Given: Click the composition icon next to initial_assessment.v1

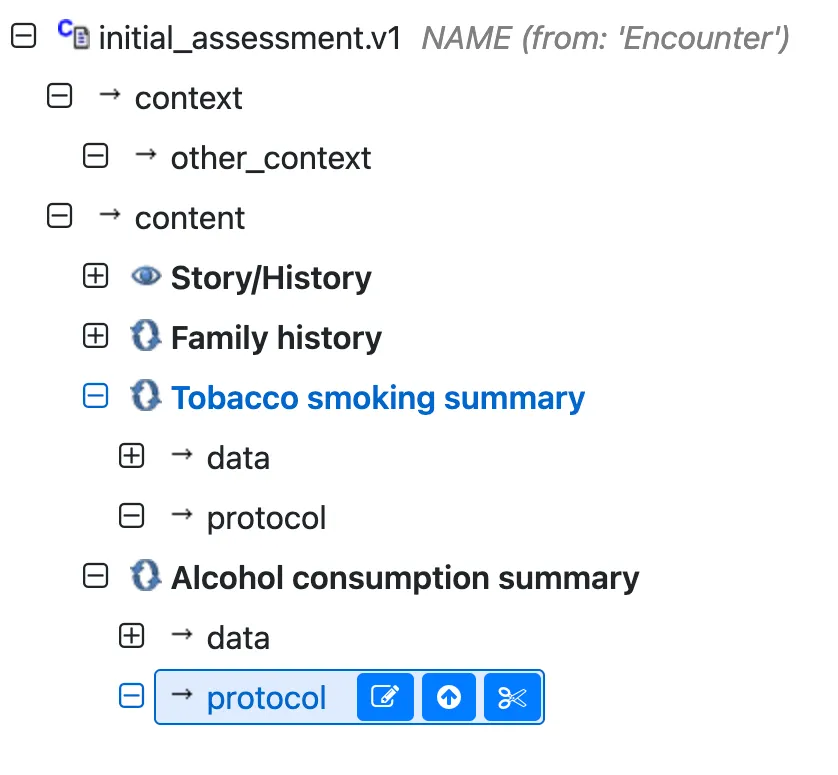Looking at the screenshot, I should 70,35.
